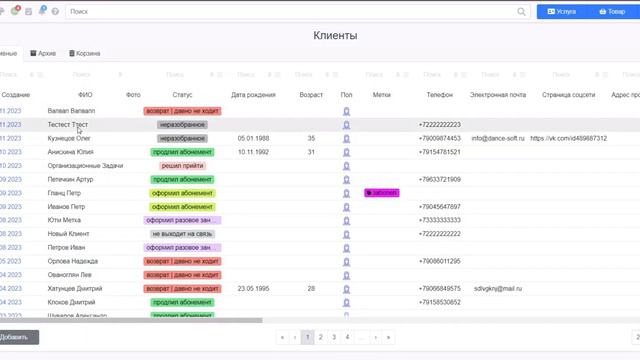Click the last page double-arrow in pagination
This screenshot has width=640, height=360.
coord(388,338)
